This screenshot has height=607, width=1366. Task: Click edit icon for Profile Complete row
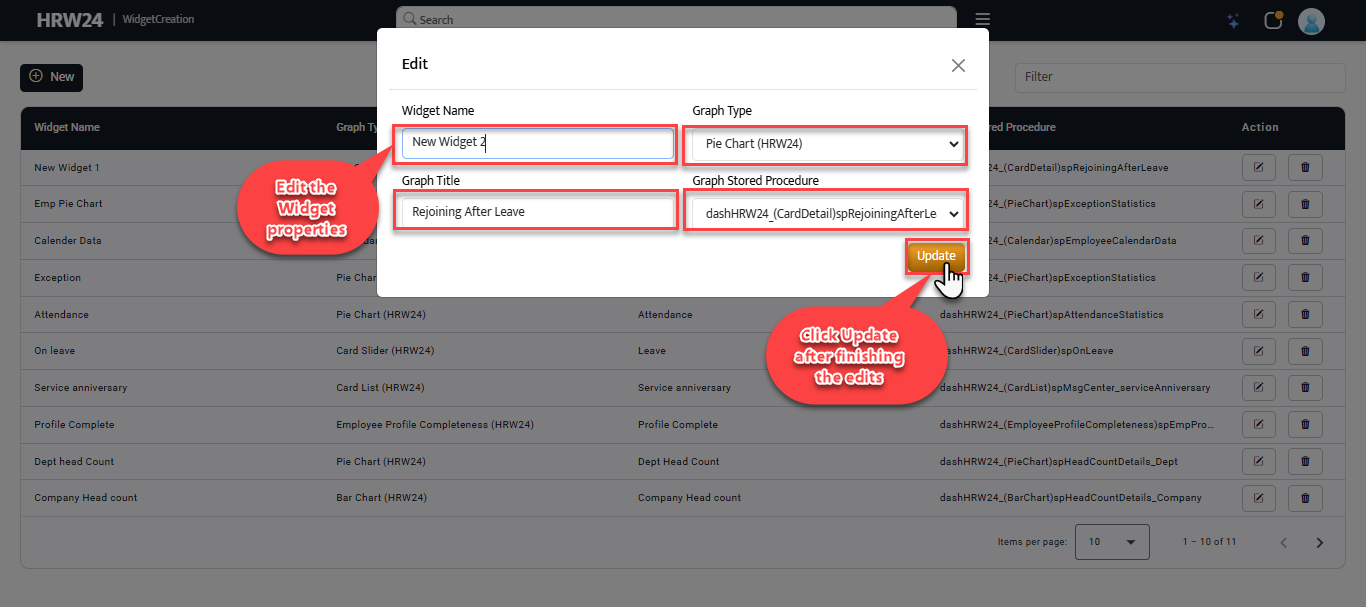point(1259,425)
